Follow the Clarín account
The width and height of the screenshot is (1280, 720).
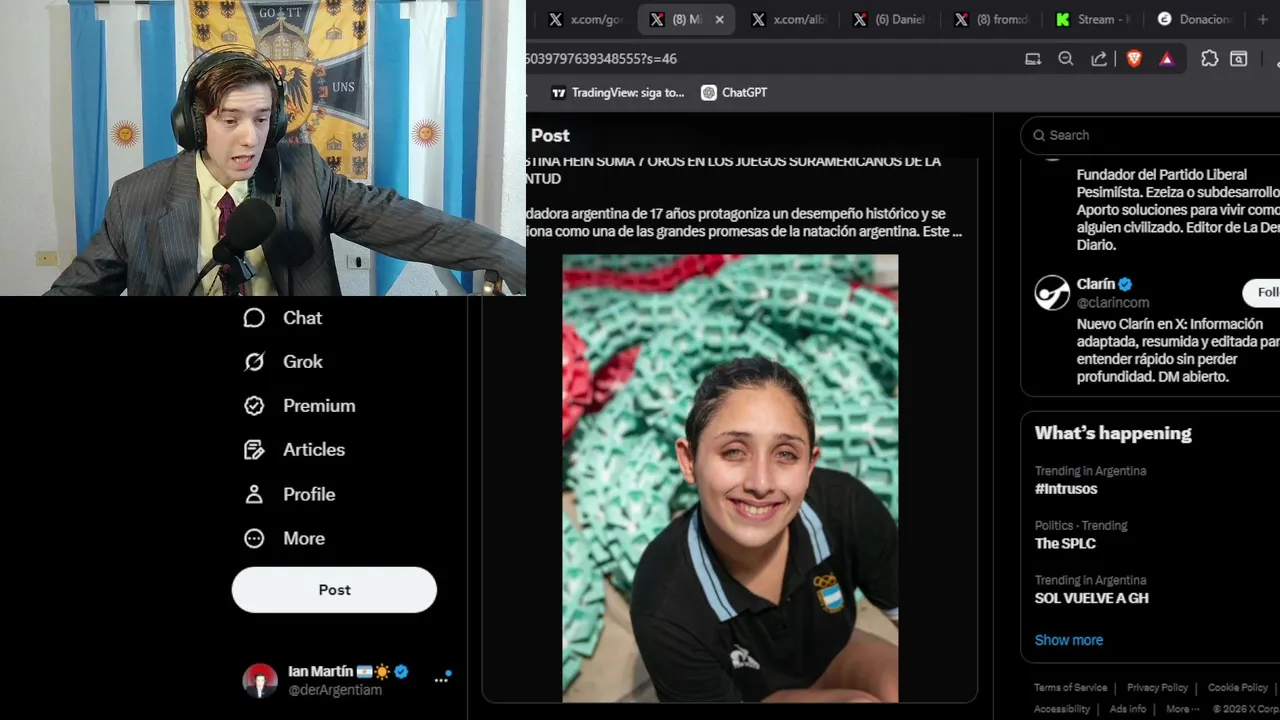pos(1262,292)
